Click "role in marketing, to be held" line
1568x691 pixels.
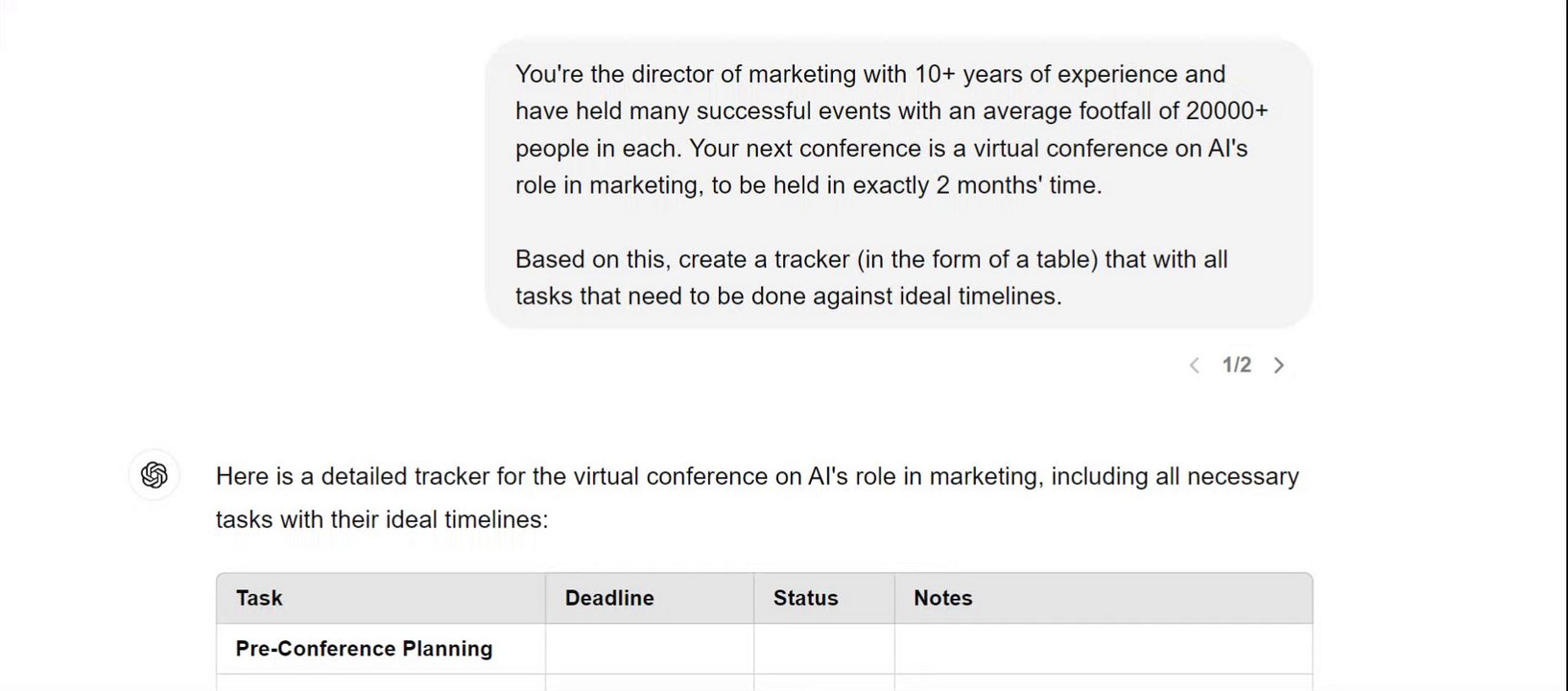[808, 185]
